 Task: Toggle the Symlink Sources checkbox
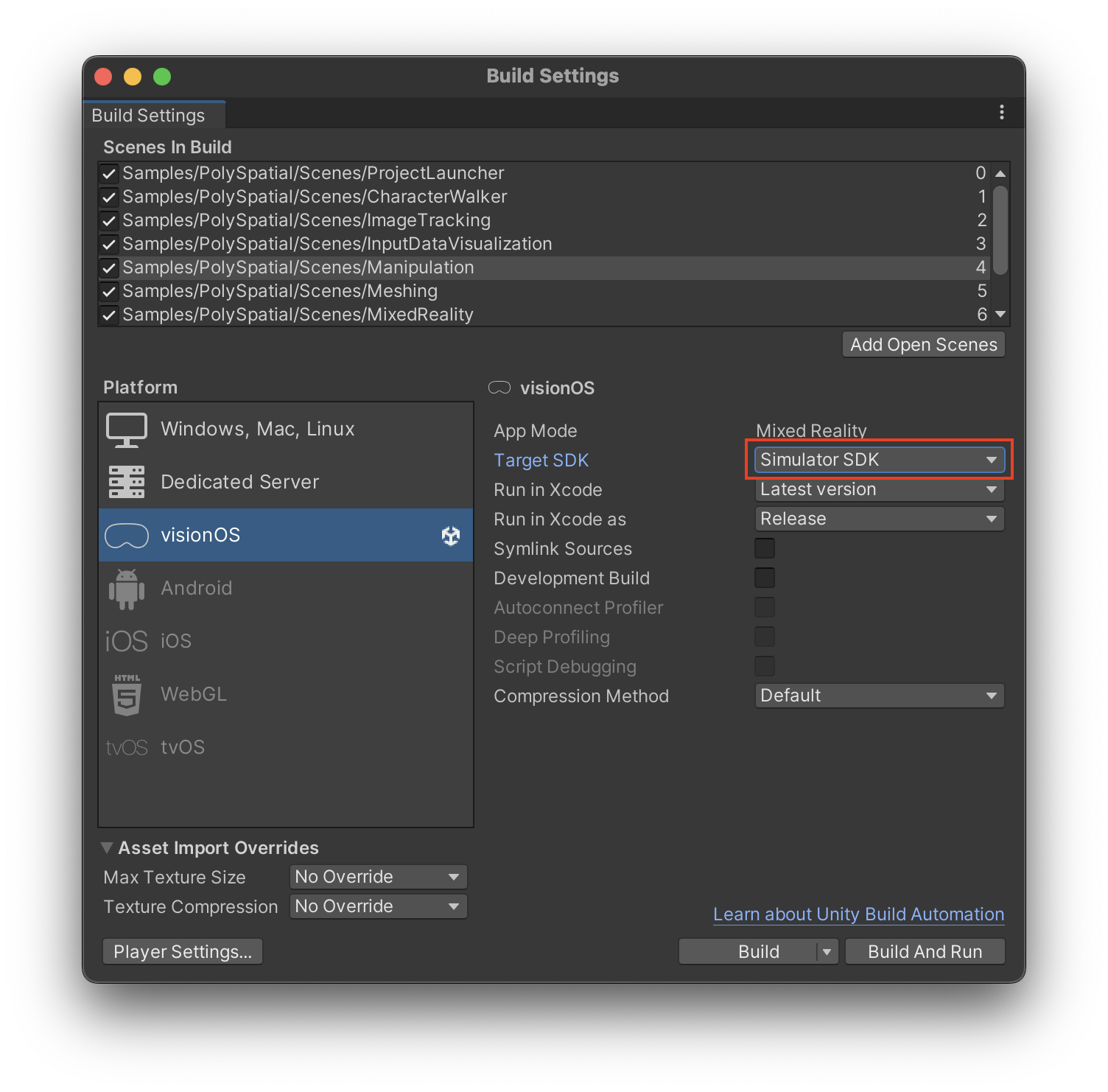click(765, 548)
